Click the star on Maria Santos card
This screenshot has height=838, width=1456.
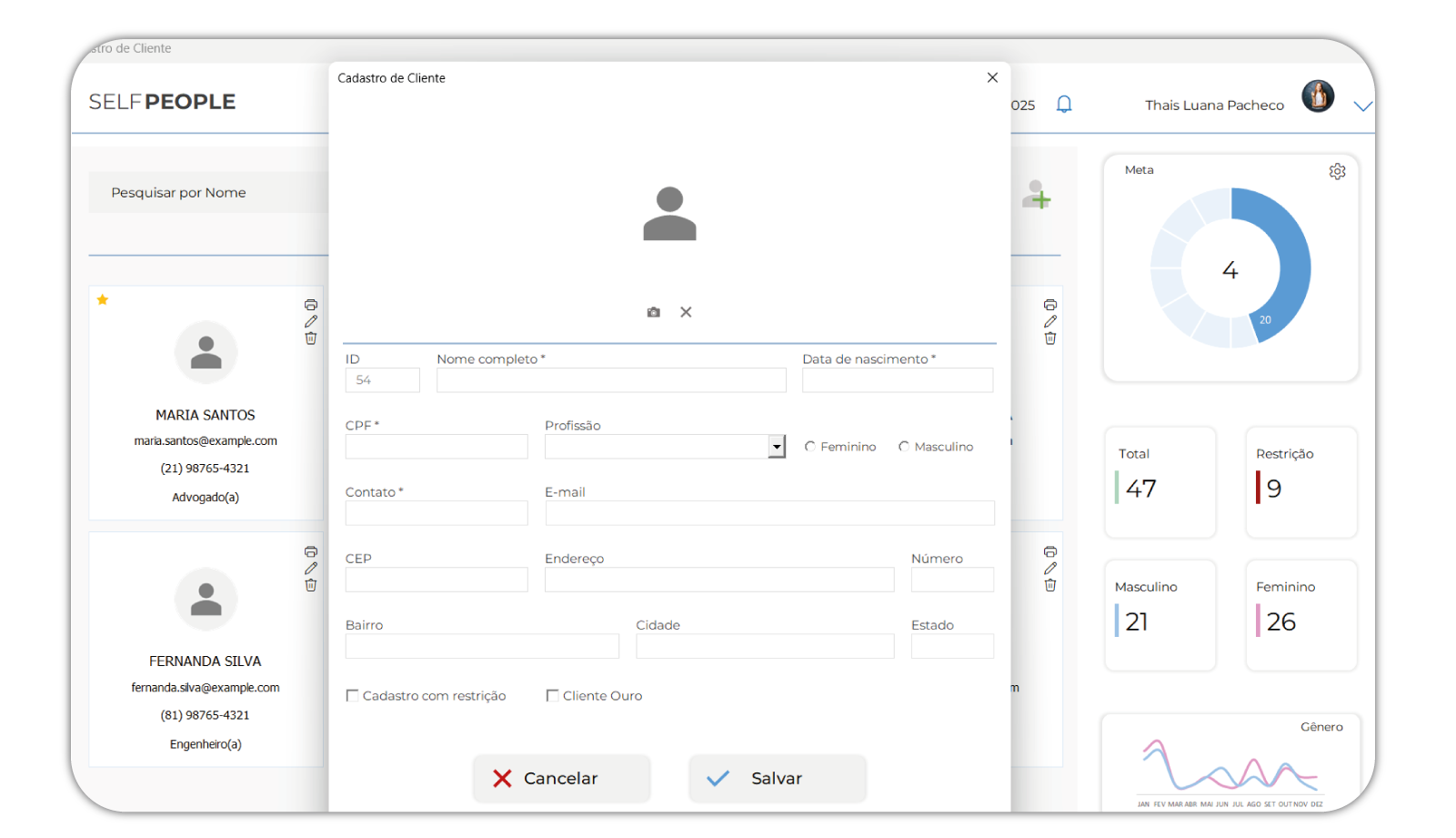point(103,299)
